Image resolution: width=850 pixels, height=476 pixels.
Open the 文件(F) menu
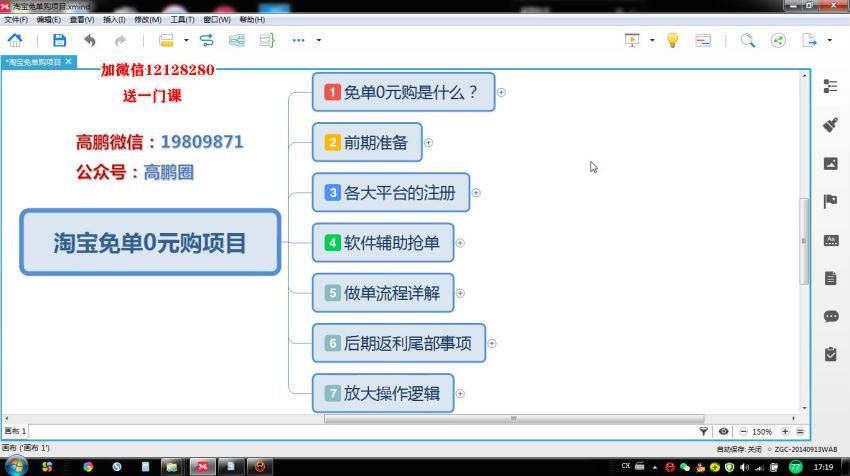16,20
